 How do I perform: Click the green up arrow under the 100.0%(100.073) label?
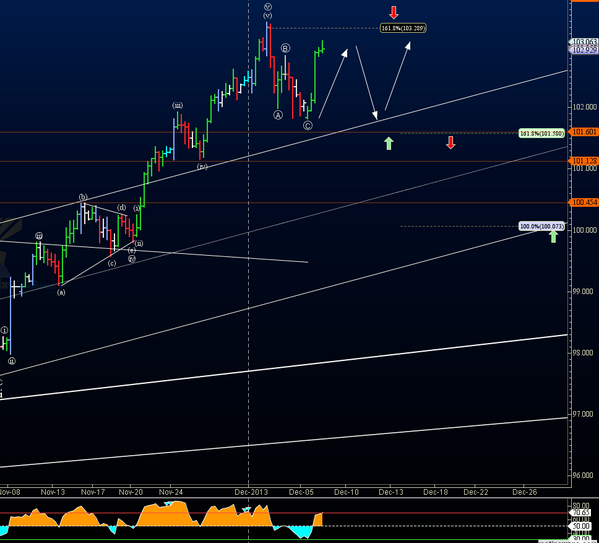pyautogui.click(x=553, y=237)
